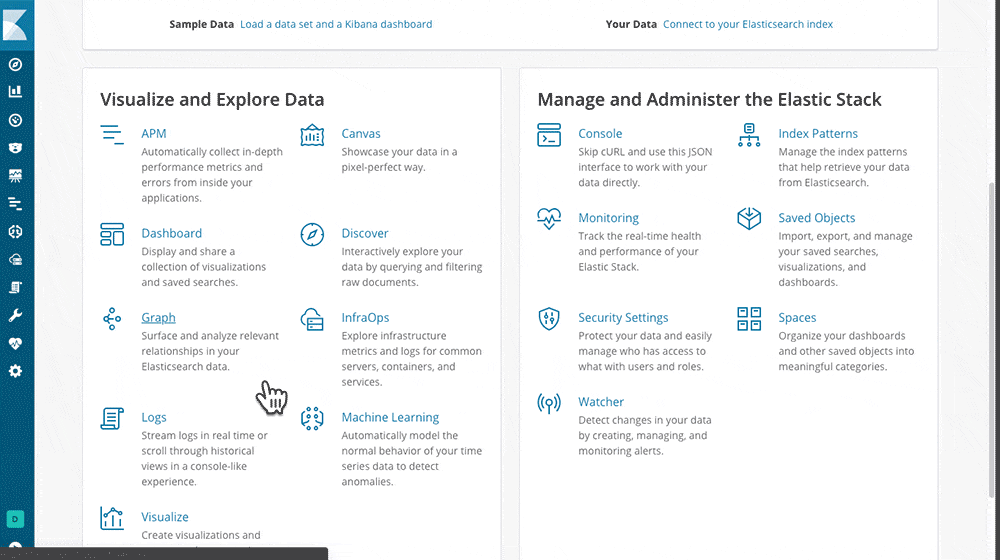Open Discover from the sidebar compass icon
Image resolution: width=1000 pixels, height=560 pixels.
pyautogui.click(x=15, y=64)
